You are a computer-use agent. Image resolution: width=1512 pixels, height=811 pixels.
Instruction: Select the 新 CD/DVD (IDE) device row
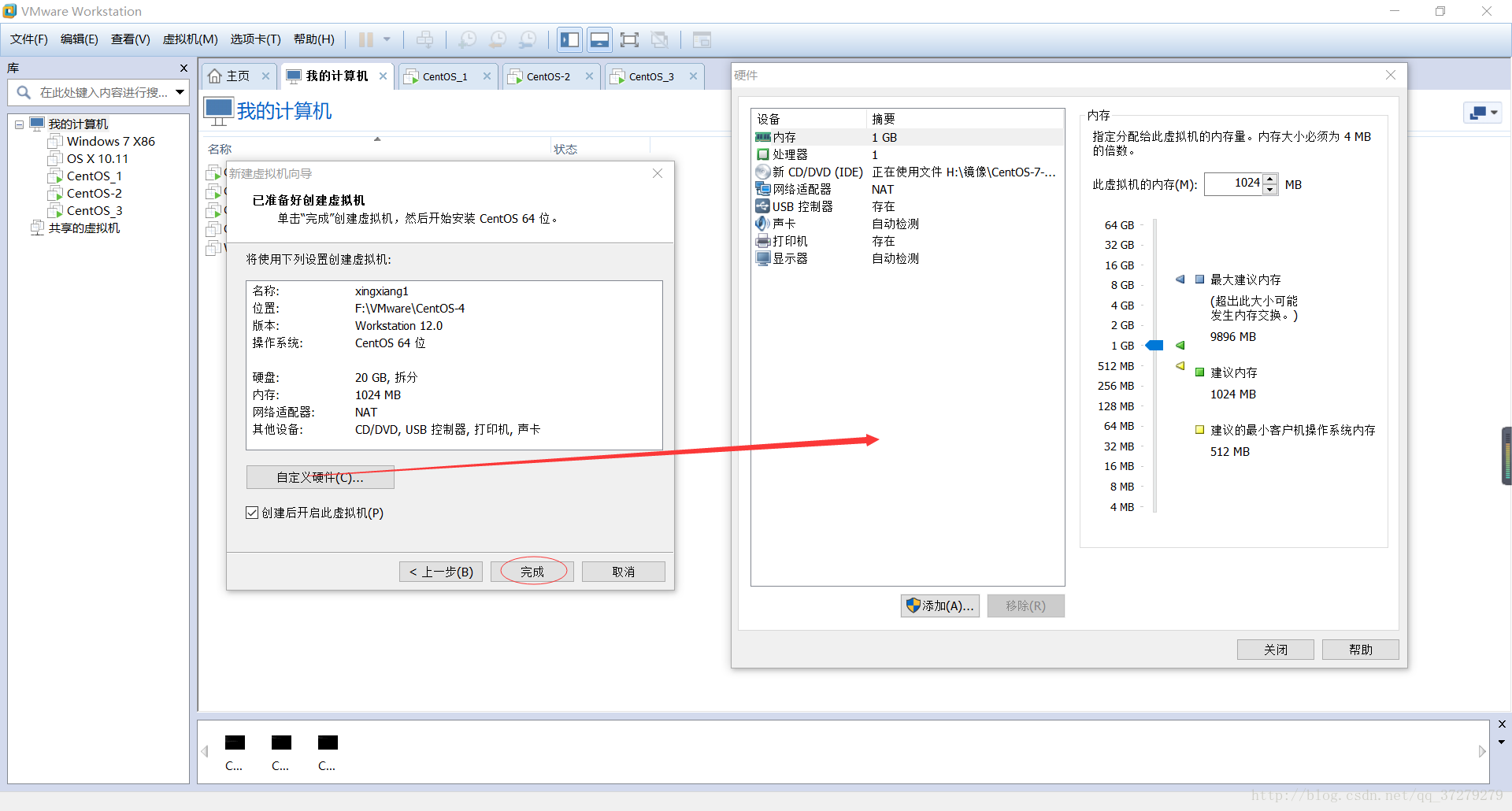click(x=907, y=172)
